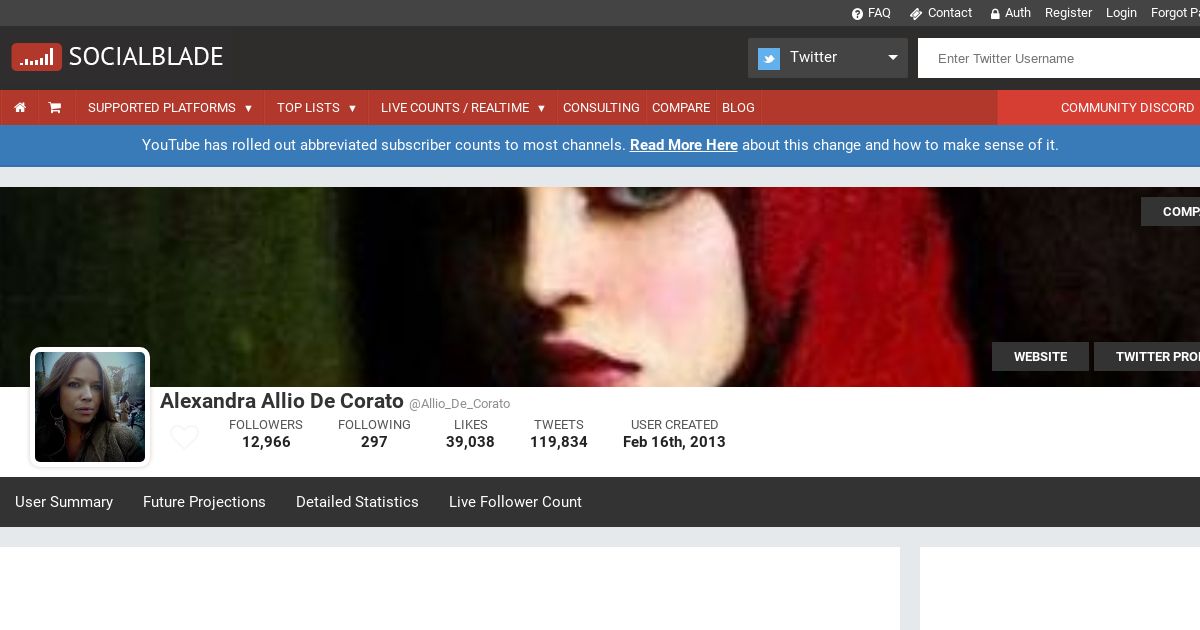The width and height of the screenshot is (1200, 630).
Task: Open the shopping cart icon
Action: [55, 108]
